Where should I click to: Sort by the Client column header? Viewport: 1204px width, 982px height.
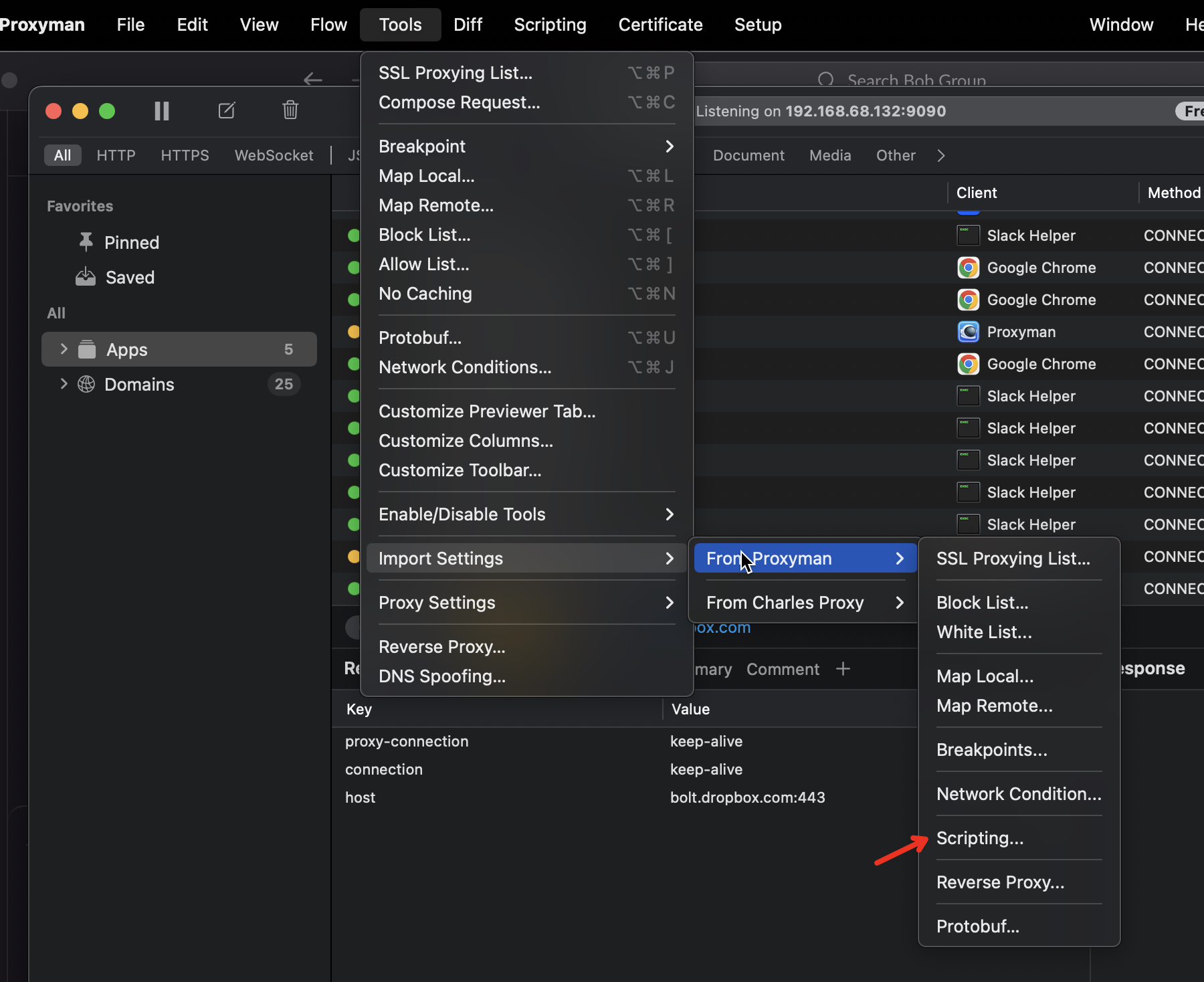click(x=977, y=193)
